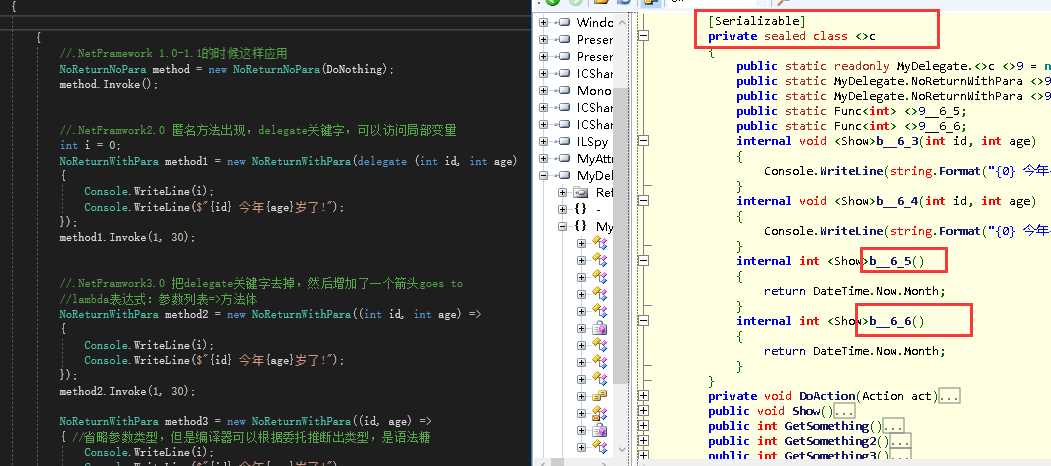Select the "-" namespace braces icon
Image resolution: width=1051 pixels, height=466 pixels.
click(x=580, y=209)
